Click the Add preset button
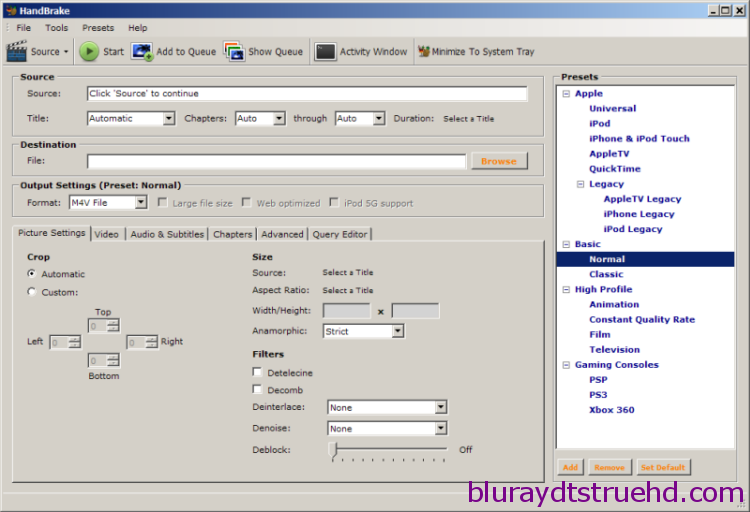750x512 pixels. tap(570, 467)
